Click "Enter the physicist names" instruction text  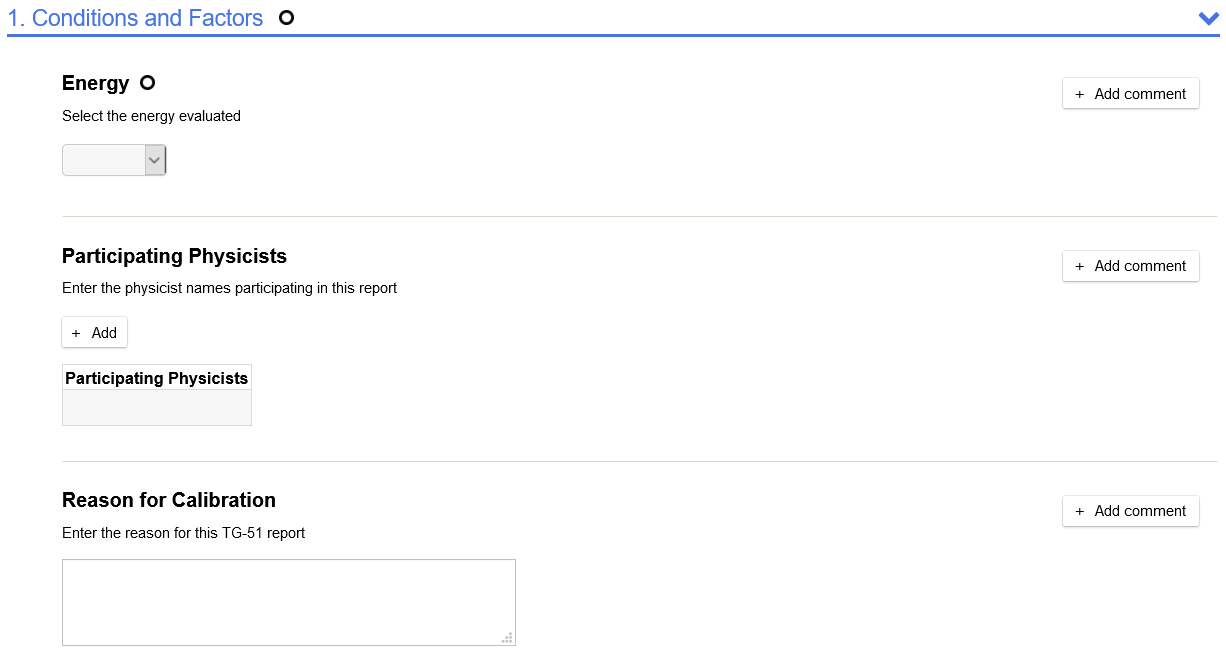(x=229, y=288)
